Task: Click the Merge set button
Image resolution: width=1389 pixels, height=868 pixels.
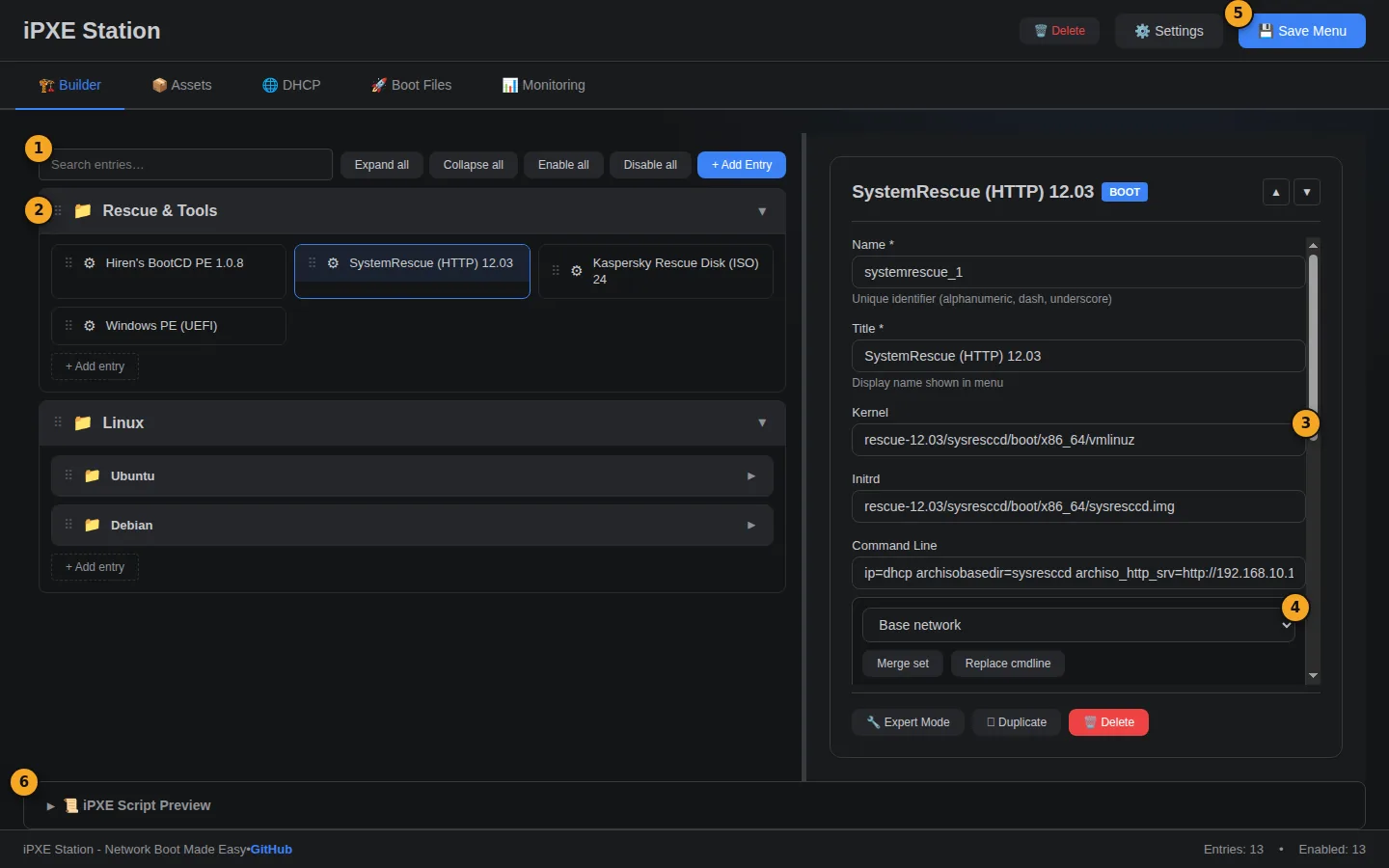Action: pos(903,664)
